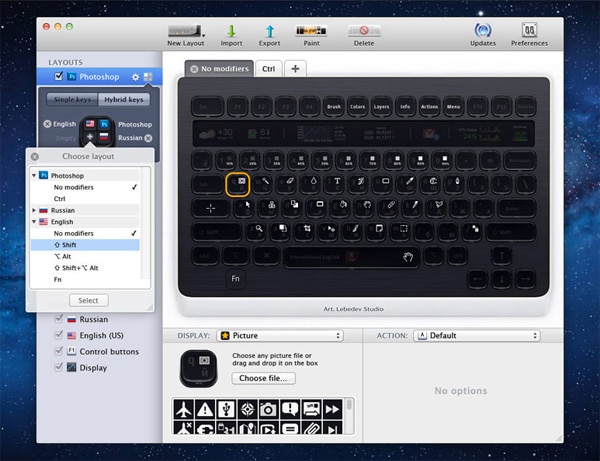Click the Choose file... button
This screenshot has width=600, height=461.
click(263, 379)
